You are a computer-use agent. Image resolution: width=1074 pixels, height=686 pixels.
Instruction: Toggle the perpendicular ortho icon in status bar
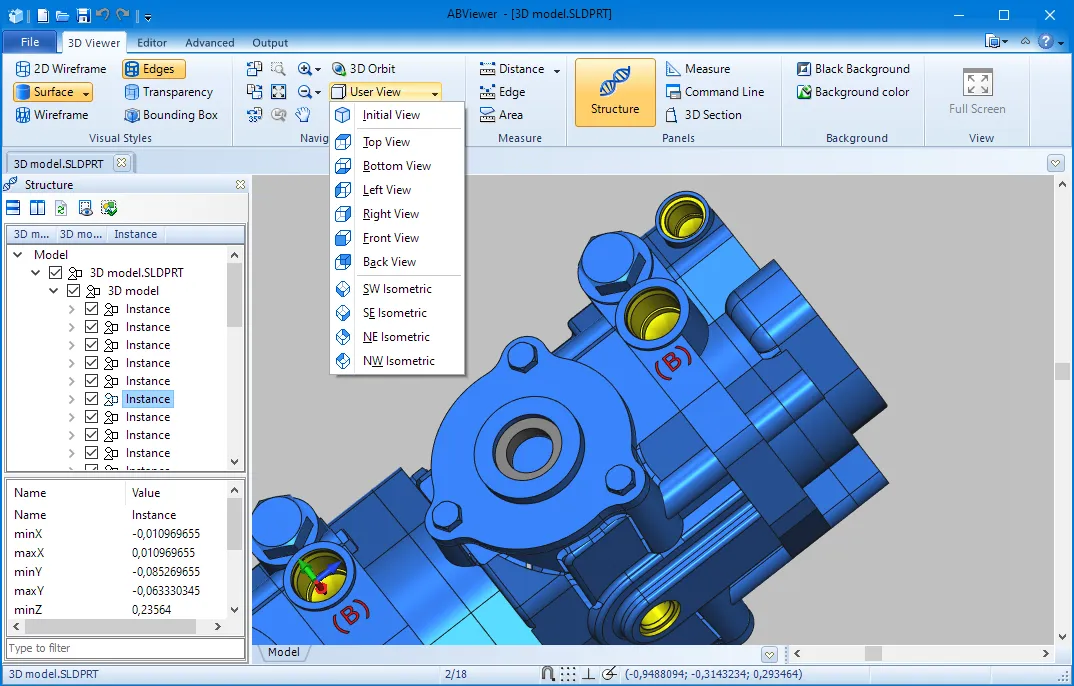[588, 674]
